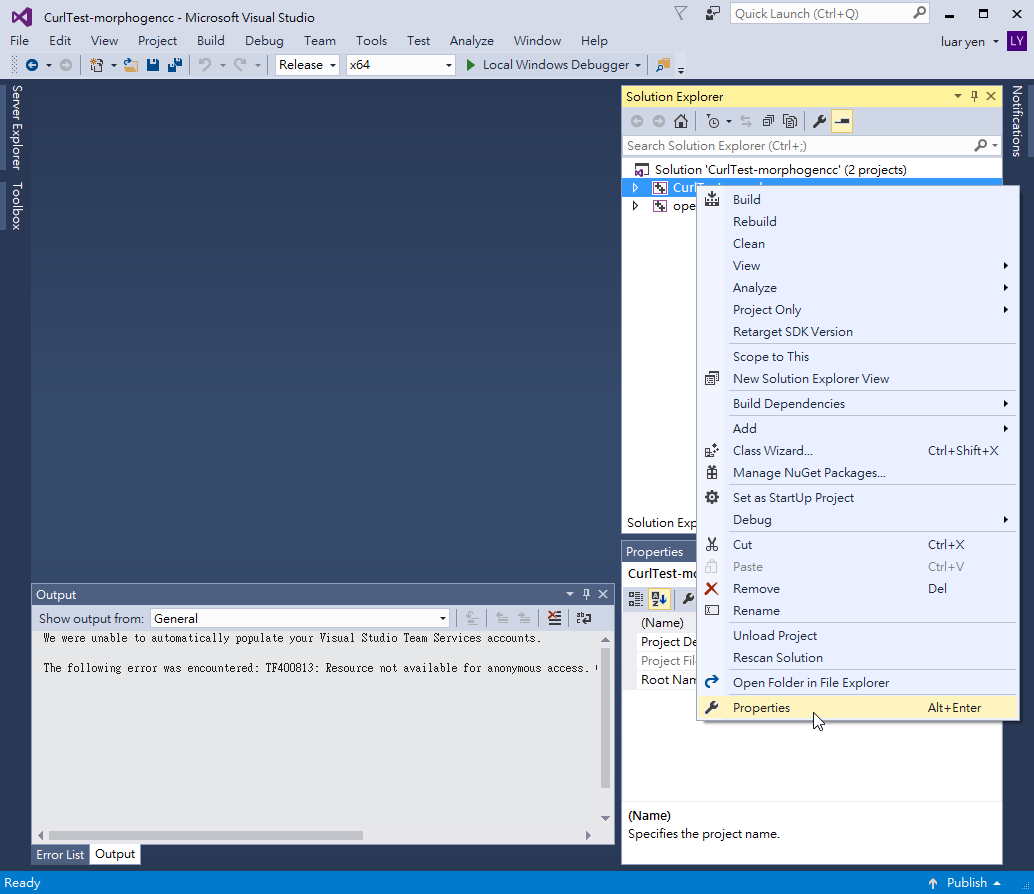Open the solution configuration dropdown showing Release

(x=306, y=64)
